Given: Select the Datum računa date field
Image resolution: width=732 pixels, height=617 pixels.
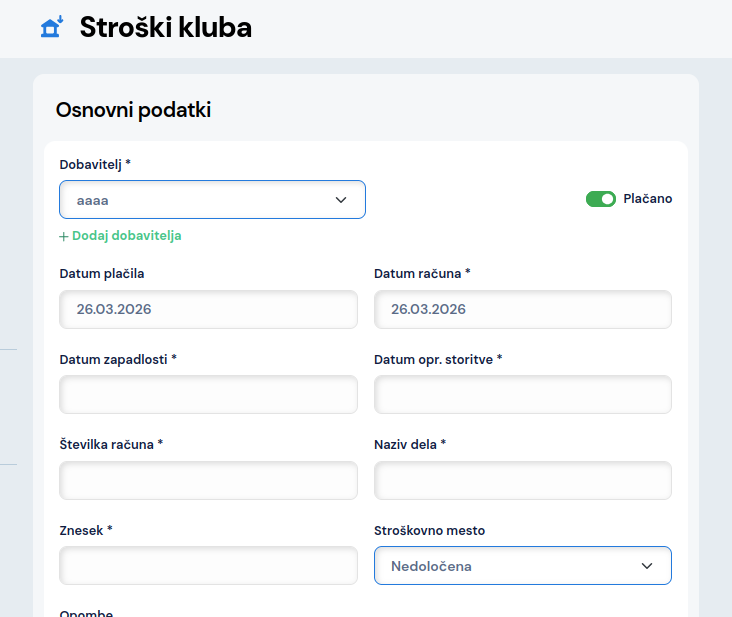Looking at the screenshot, I should pyautogui.click(x=522, y=310).
